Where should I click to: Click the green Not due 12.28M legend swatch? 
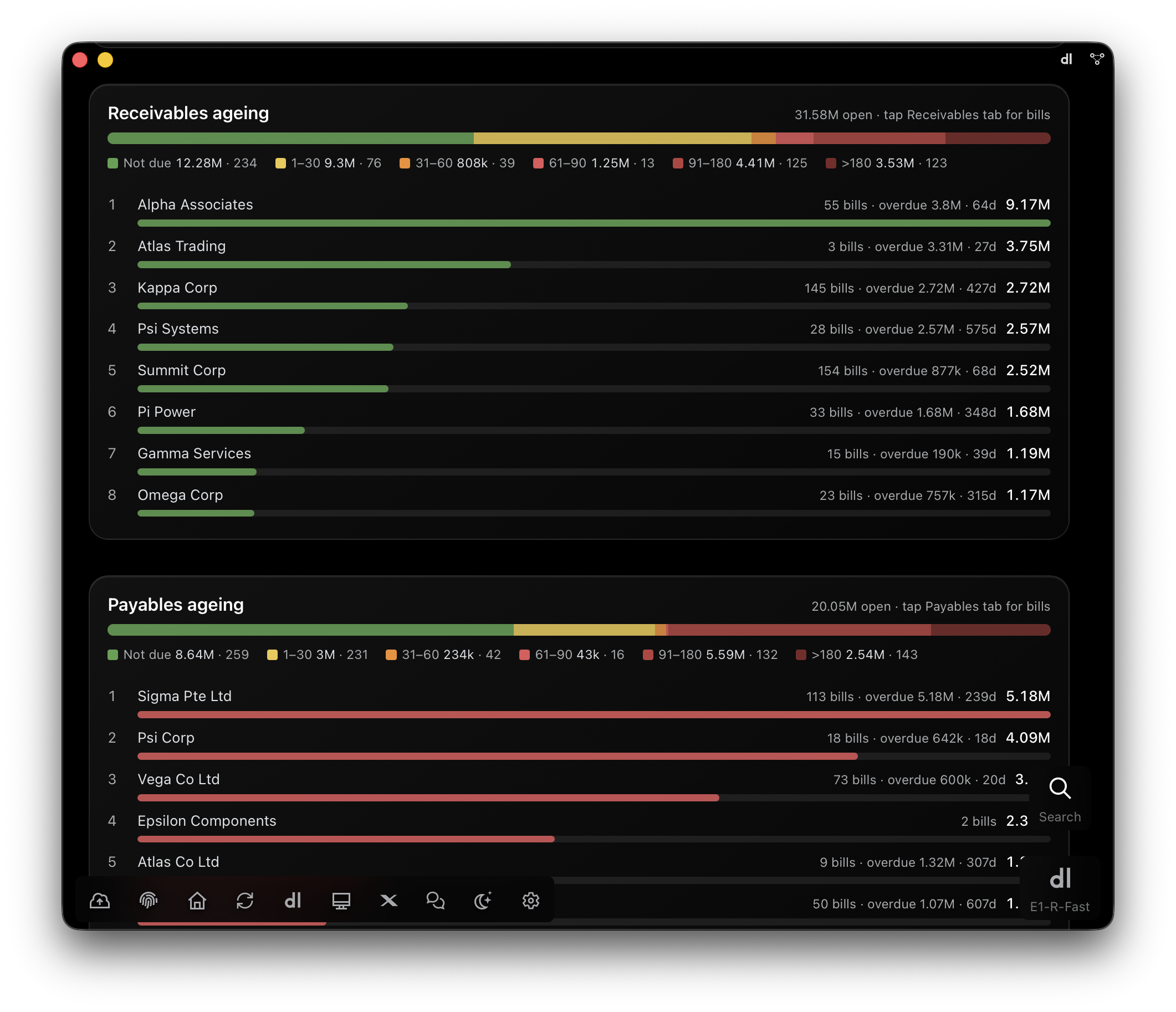click(113, 163)
